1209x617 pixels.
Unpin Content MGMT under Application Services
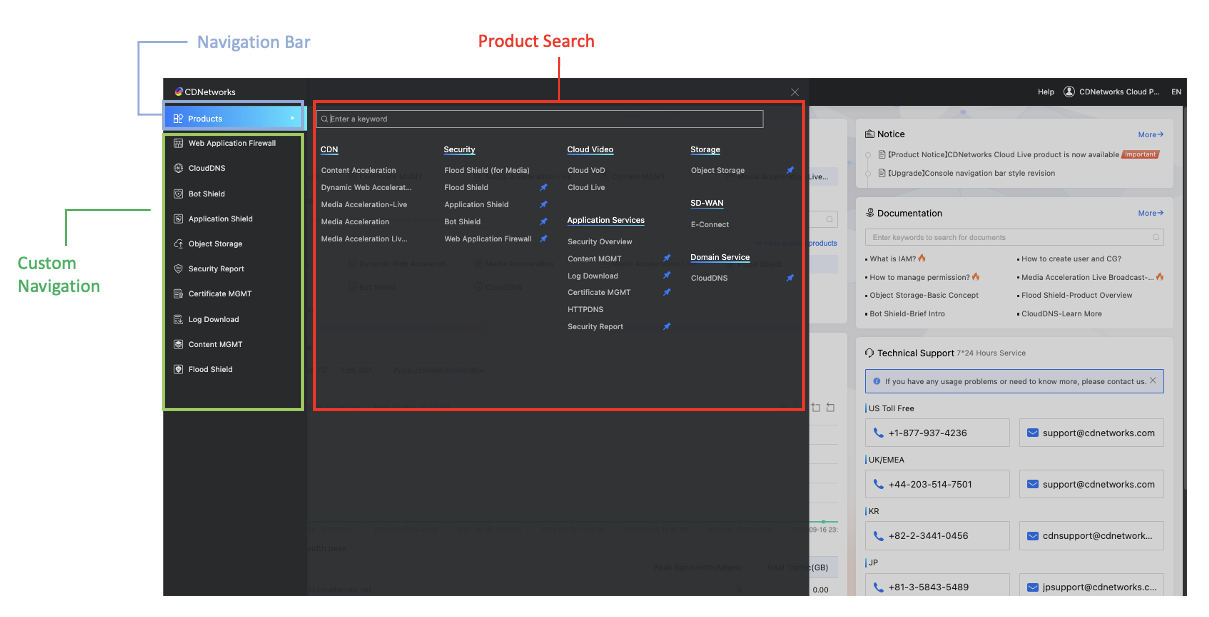(667, 258)
